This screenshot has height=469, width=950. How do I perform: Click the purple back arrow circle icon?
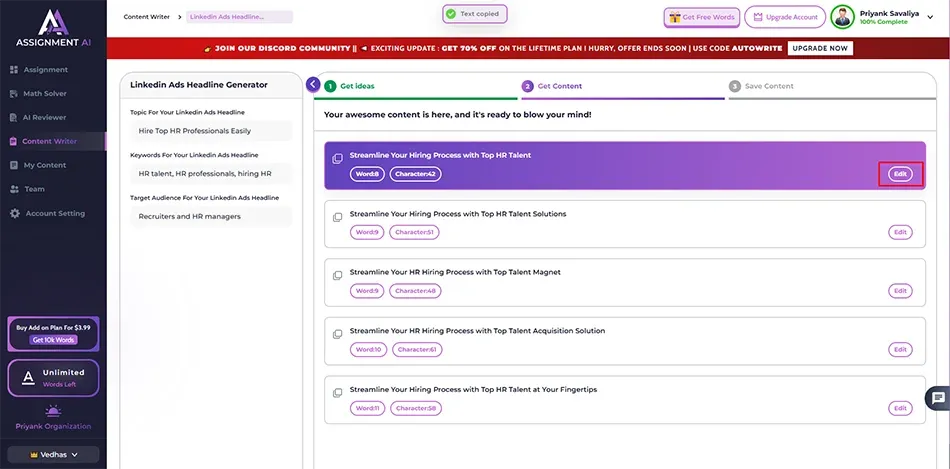[x=314, y=85]
